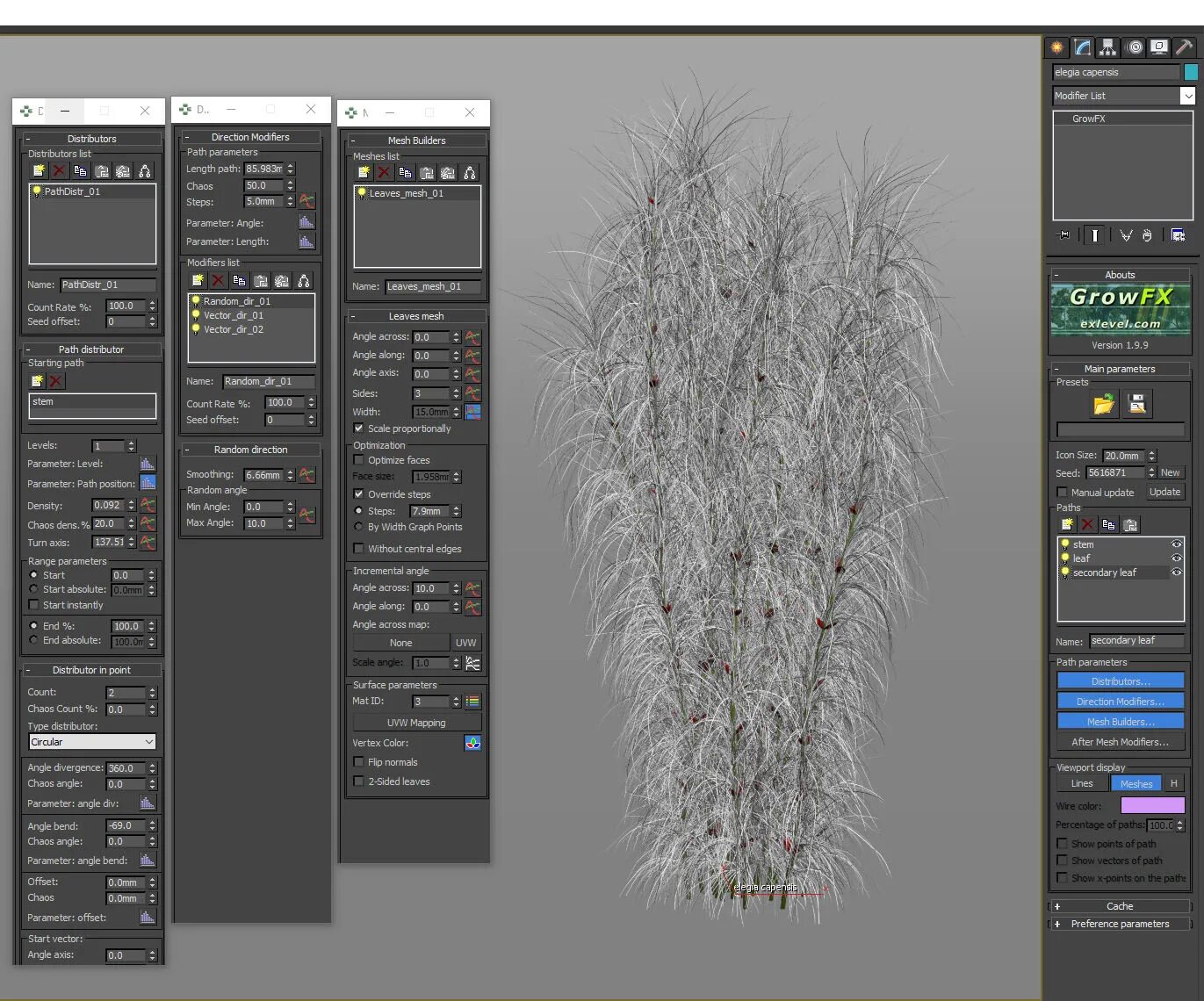Screen dimensions: 1204x1001
Task: Click the Update button
Action: point(1164,492)
